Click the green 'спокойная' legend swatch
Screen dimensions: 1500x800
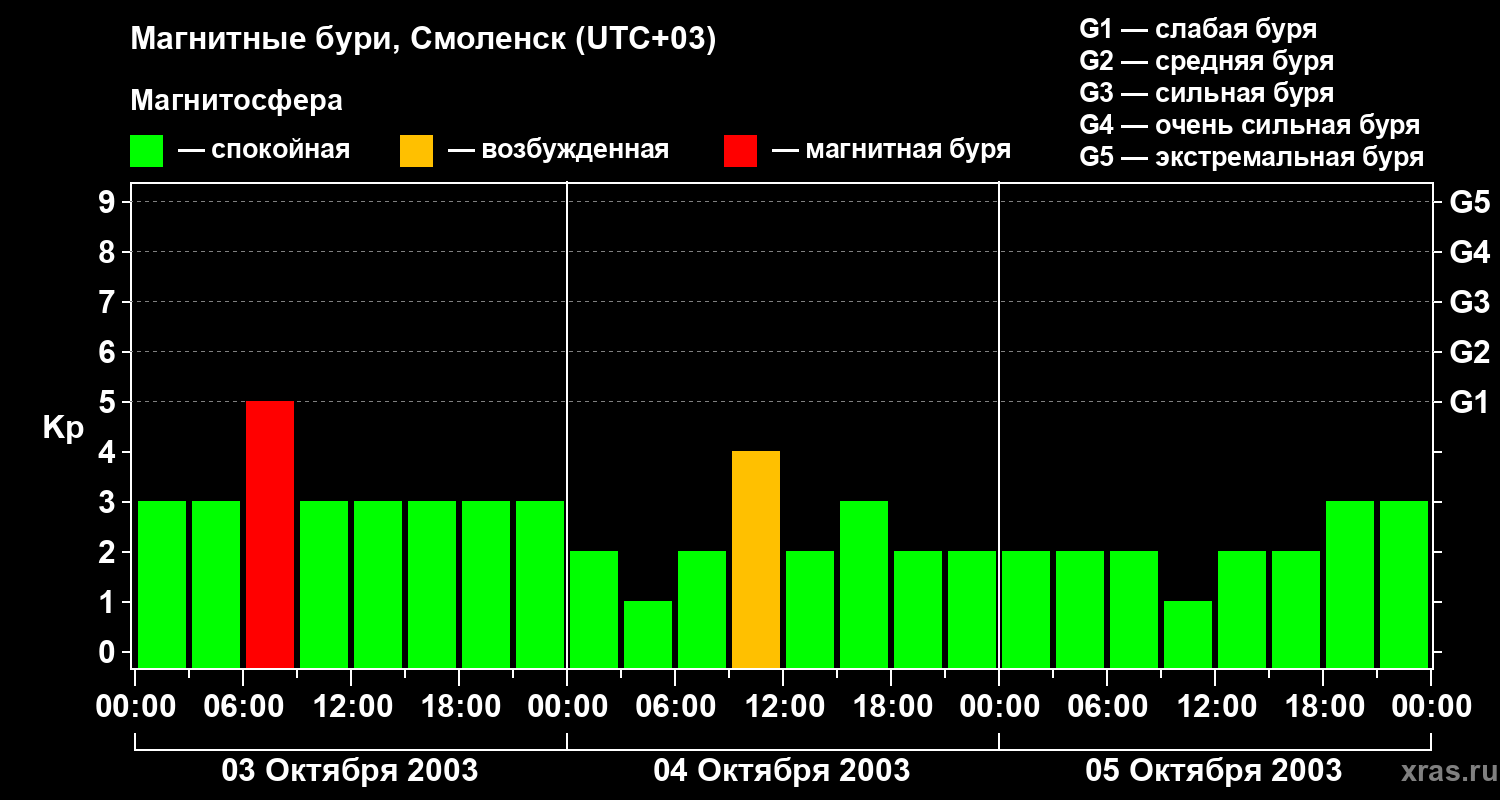146,151
